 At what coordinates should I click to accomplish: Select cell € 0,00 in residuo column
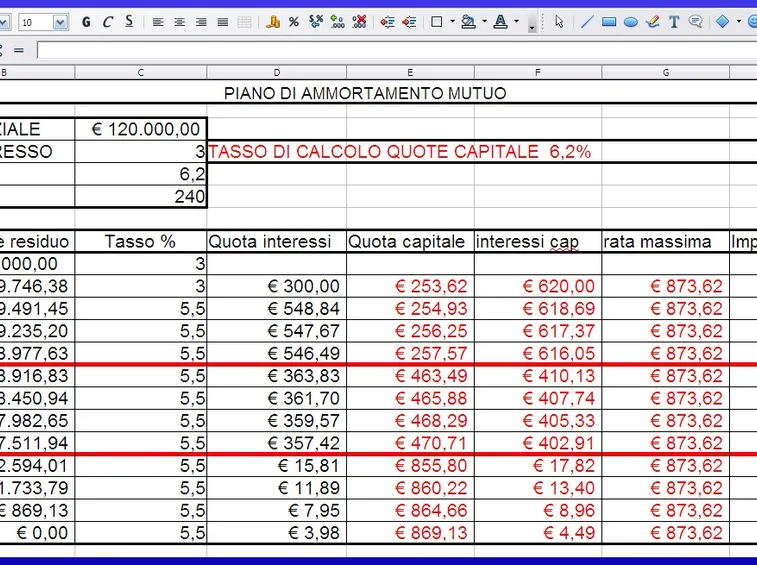(x=38, y=533)
